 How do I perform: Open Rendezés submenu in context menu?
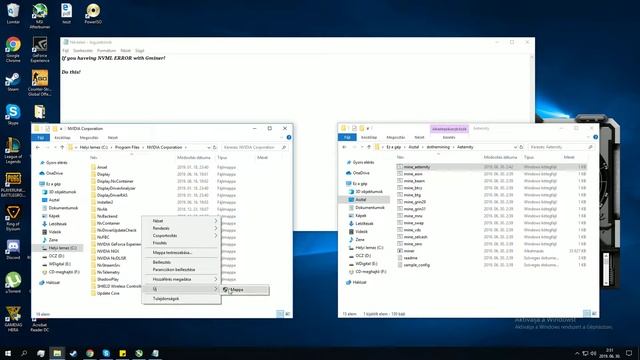(x=181, y=228)
